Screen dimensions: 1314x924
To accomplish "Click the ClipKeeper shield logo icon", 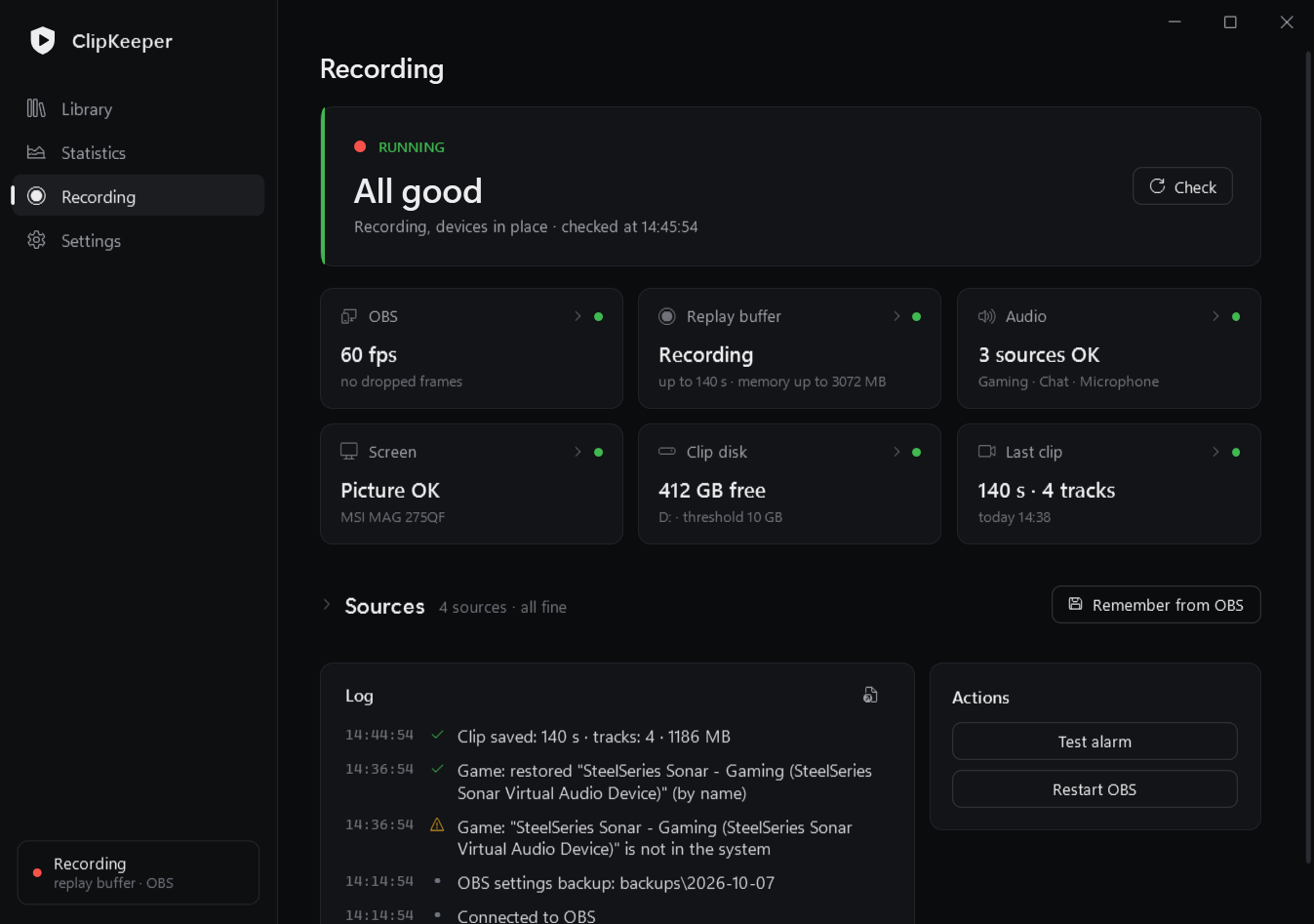I will click(43, 40).
